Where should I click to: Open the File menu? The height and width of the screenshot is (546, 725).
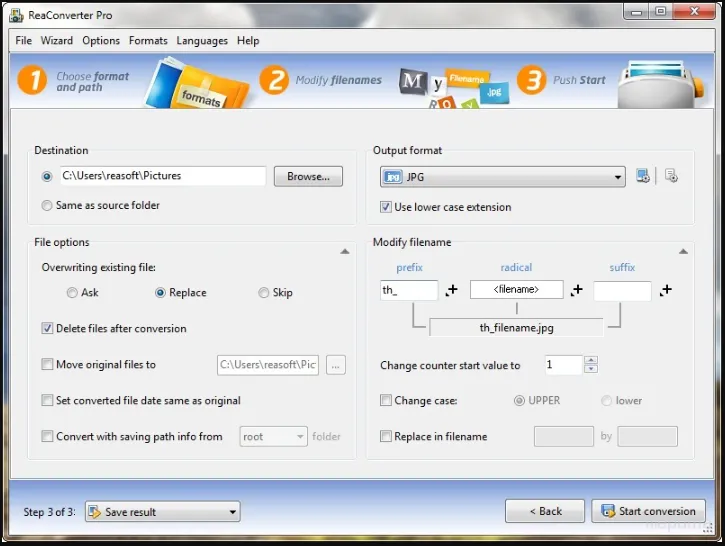24,41
